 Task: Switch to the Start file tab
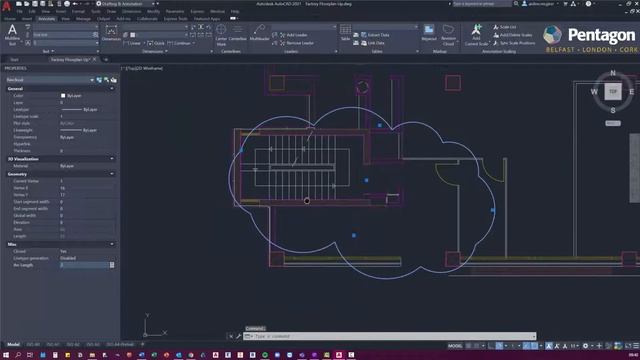tap(14, 60)
